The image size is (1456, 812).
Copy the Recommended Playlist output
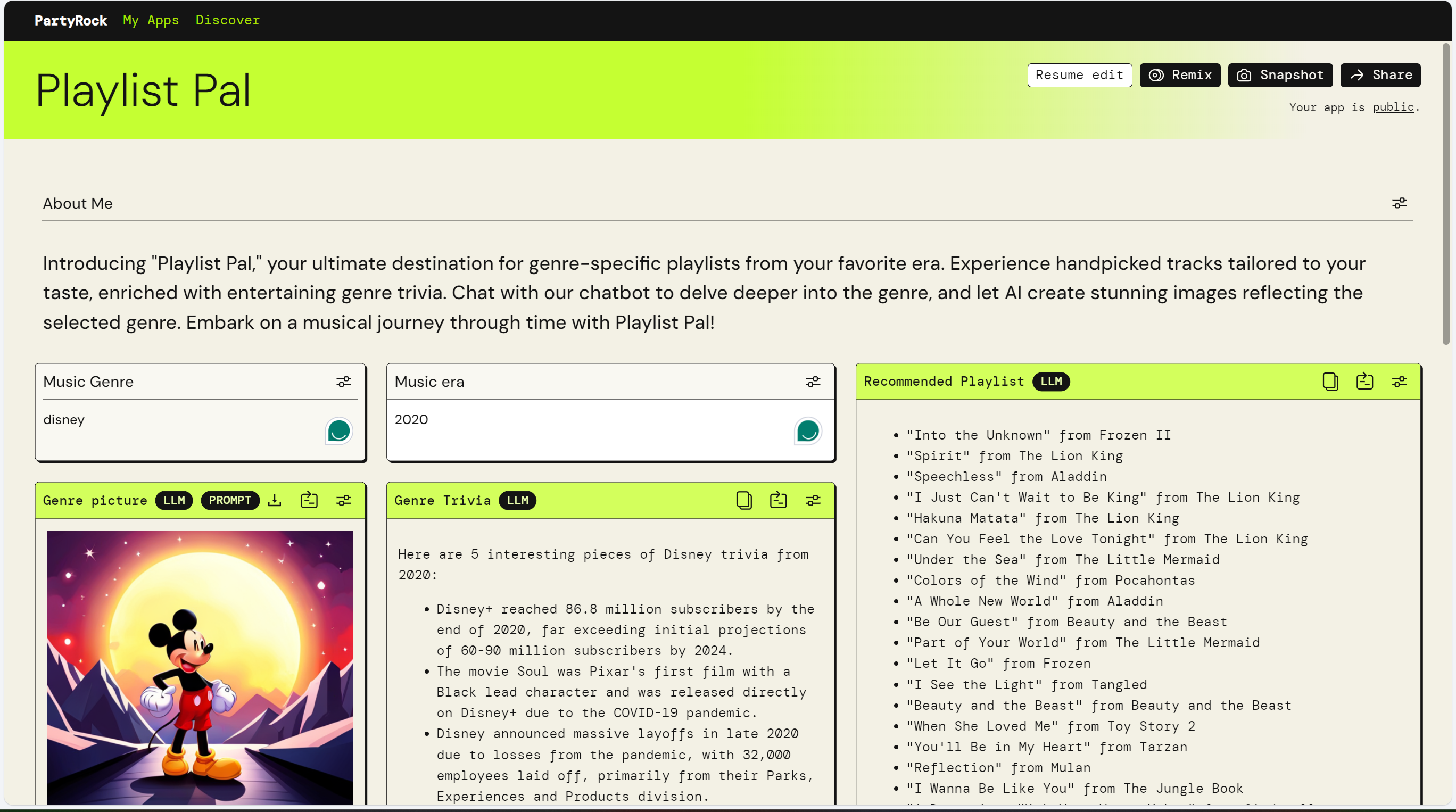1330,382
